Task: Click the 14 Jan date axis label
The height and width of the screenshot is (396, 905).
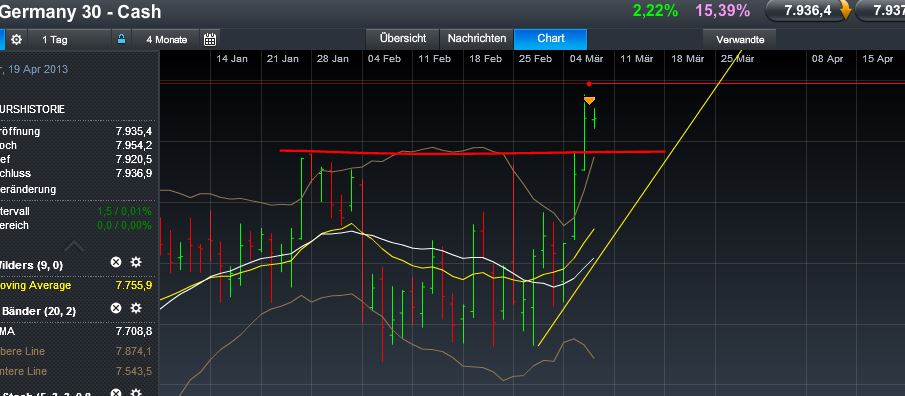Action: [232, 59]
